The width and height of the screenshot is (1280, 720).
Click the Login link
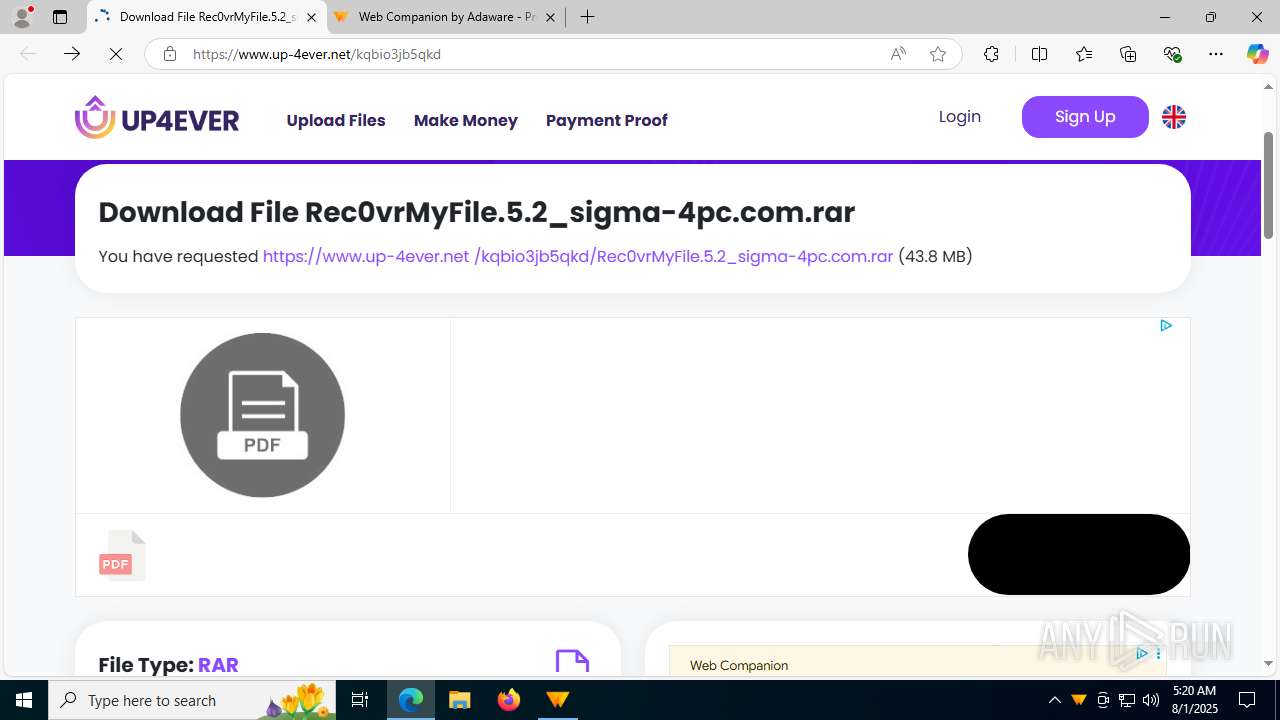click(960, 117)
